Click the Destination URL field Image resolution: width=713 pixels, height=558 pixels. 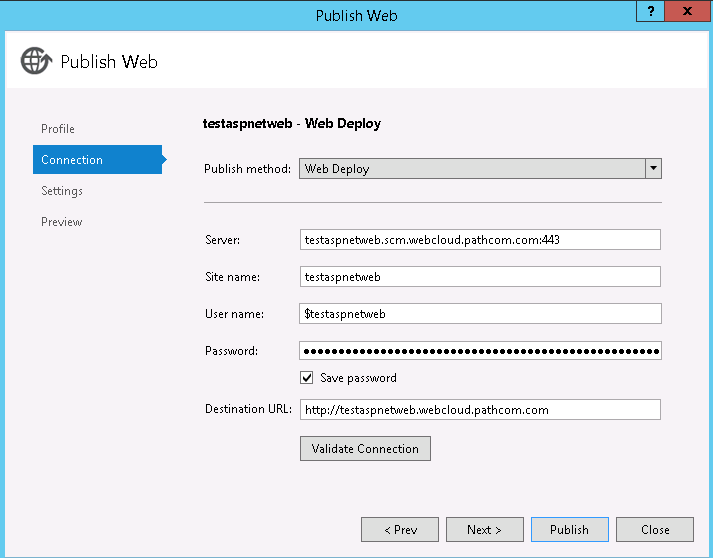(480, 409)
